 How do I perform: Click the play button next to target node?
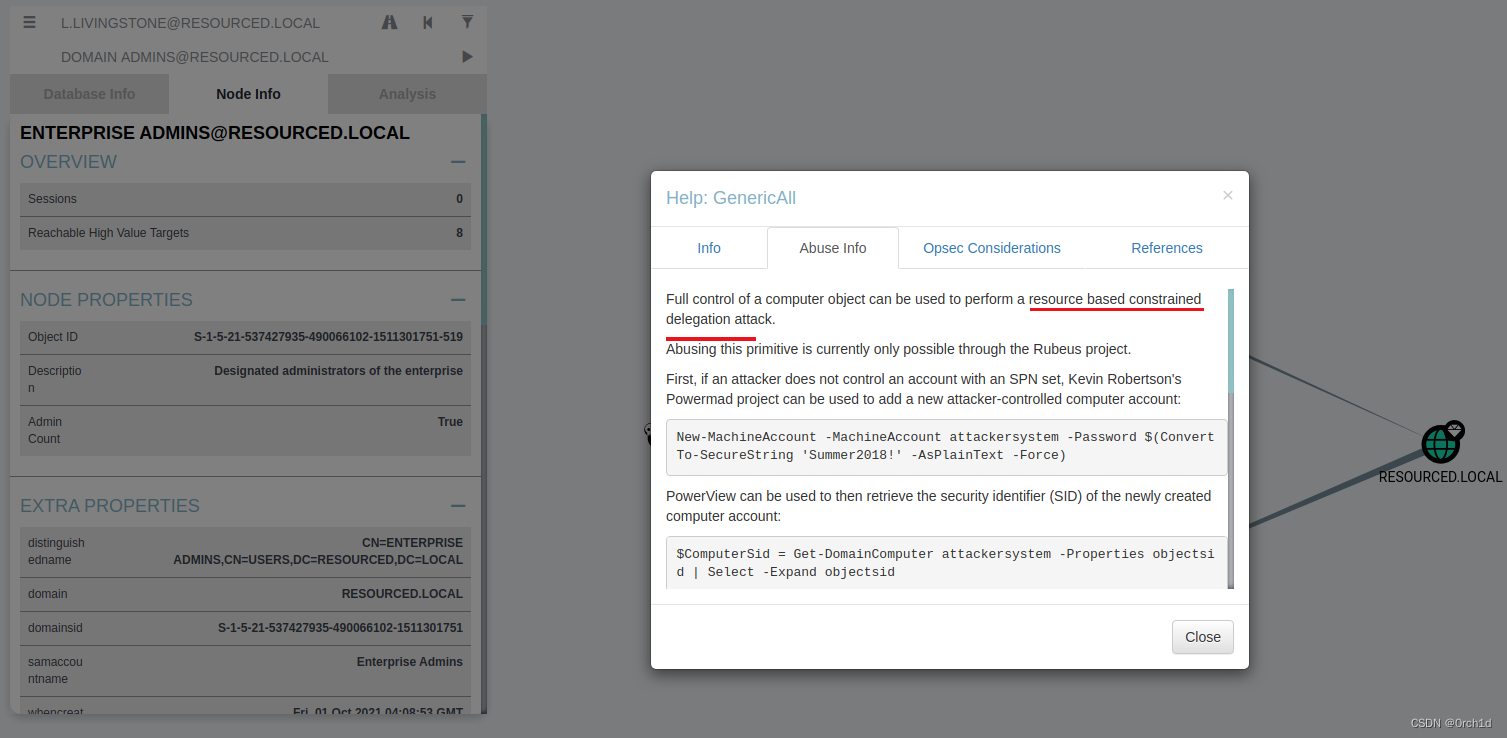pos(467,57)
